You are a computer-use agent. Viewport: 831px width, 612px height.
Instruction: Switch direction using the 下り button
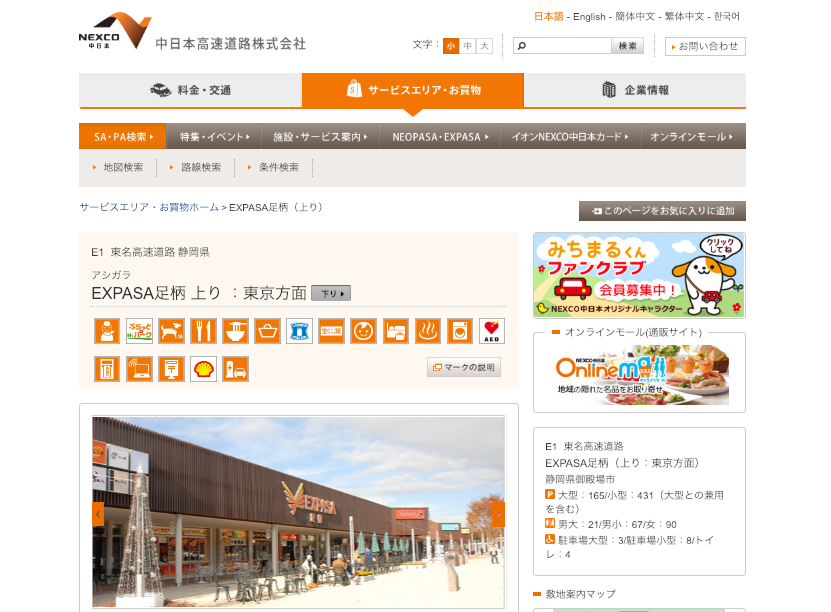tap(331, 293)
